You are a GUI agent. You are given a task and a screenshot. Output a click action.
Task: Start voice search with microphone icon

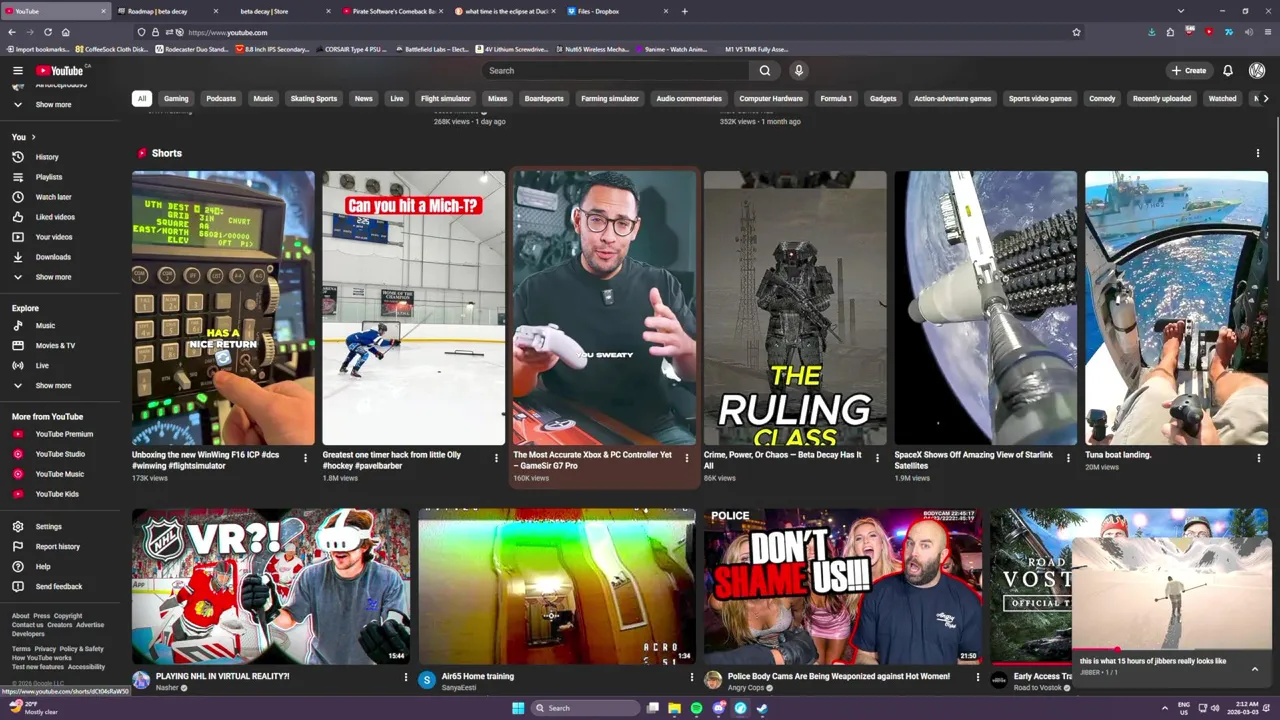point(798,70)
